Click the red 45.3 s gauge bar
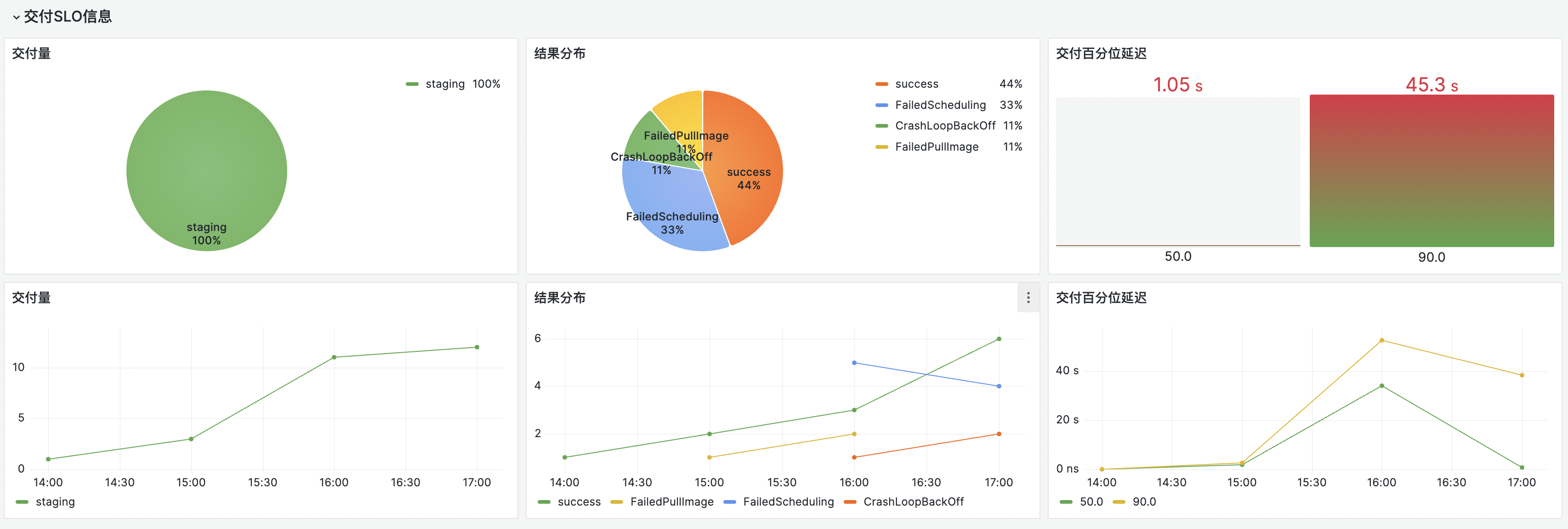Screen dimensions: 1568x529 pyautogui.click(x=1431, y=170)
